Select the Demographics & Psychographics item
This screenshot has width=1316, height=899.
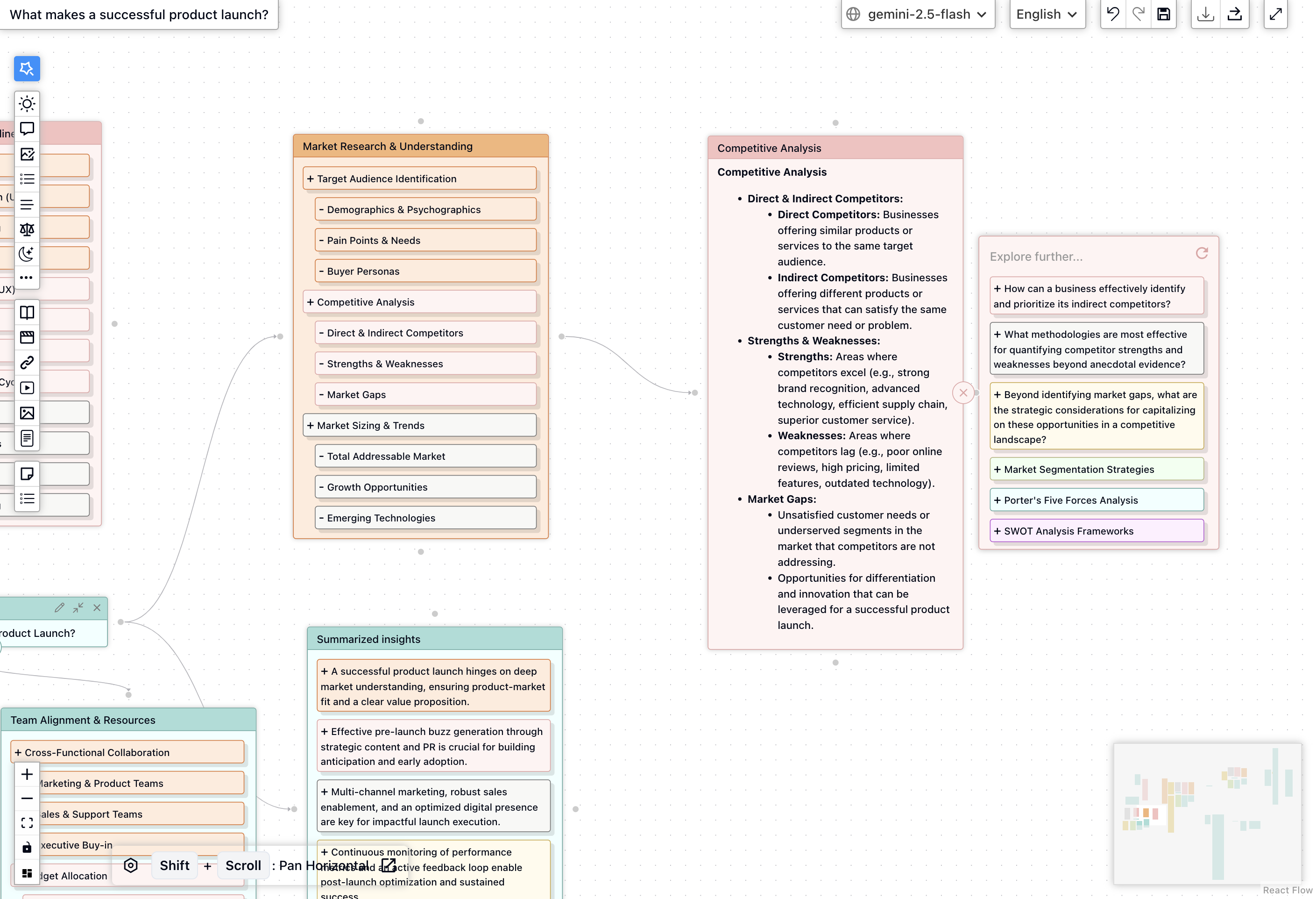pos(425,209)
